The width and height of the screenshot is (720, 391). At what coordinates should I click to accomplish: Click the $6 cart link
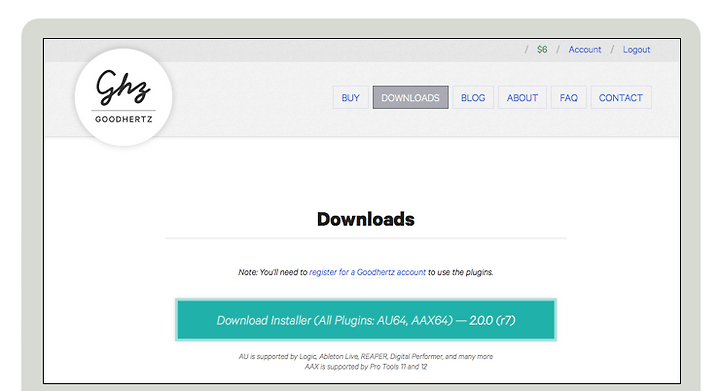click(542, 50)
